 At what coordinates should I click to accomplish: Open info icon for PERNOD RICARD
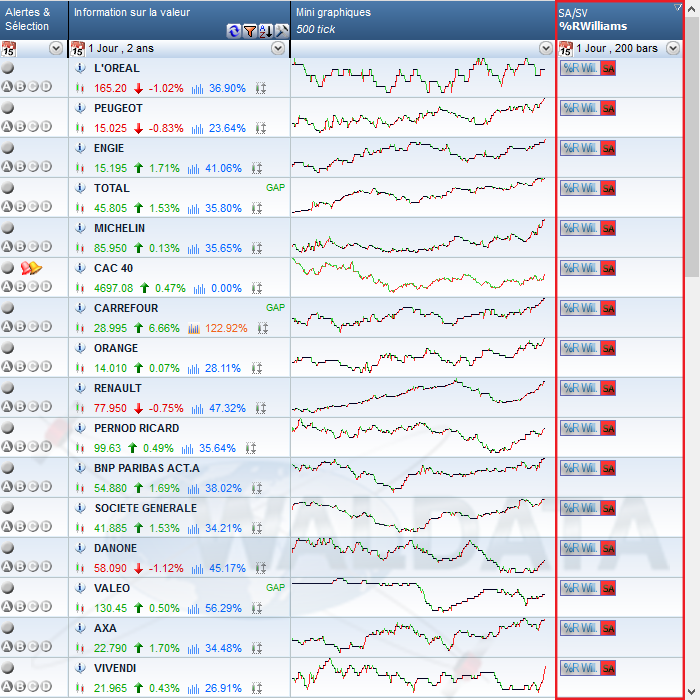tap(80, 428)
